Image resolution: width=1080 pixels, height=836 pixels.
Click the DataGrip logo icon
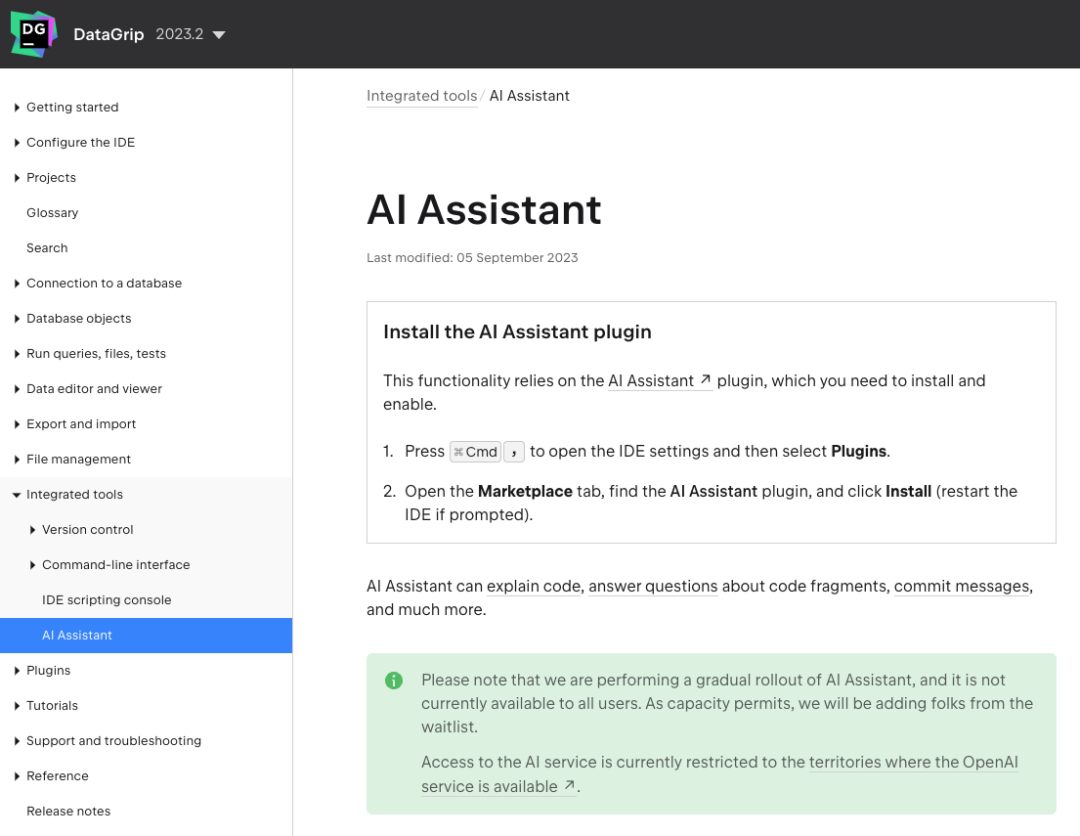point(34,34)
